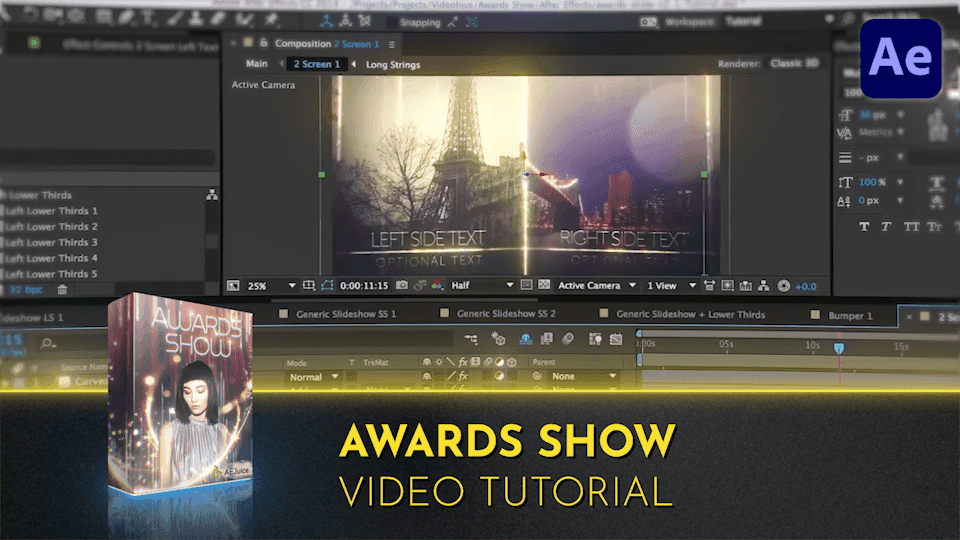
Task: Apply Small Caps text style
Action: tap(934, 227)
